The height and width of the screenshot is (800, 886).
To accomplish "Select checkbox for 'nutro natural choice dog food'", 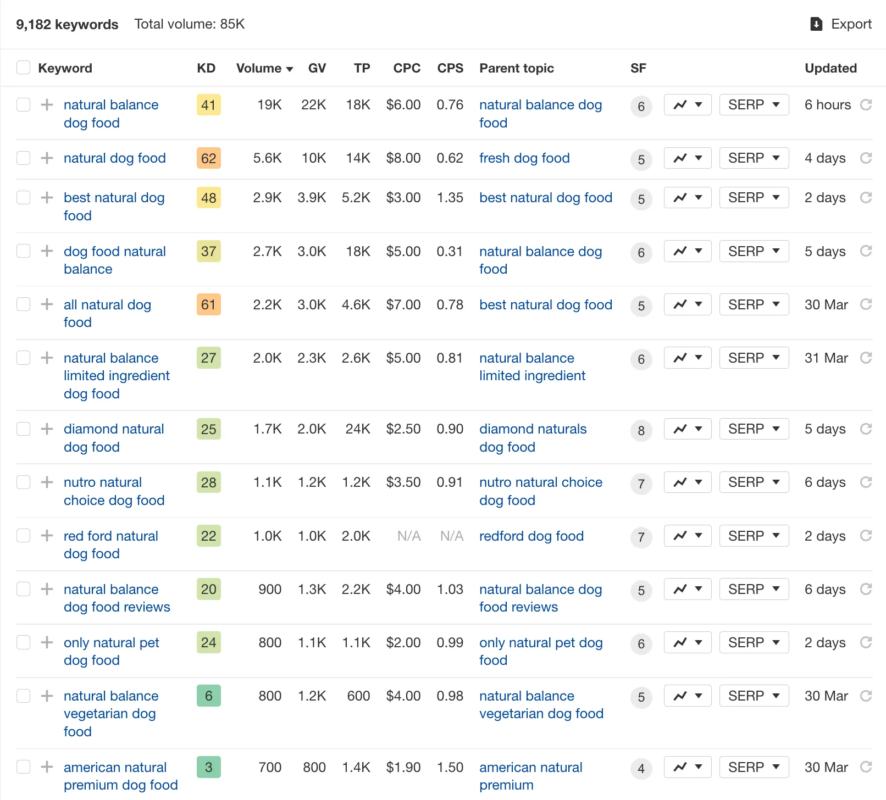I will tap(23, 482).
